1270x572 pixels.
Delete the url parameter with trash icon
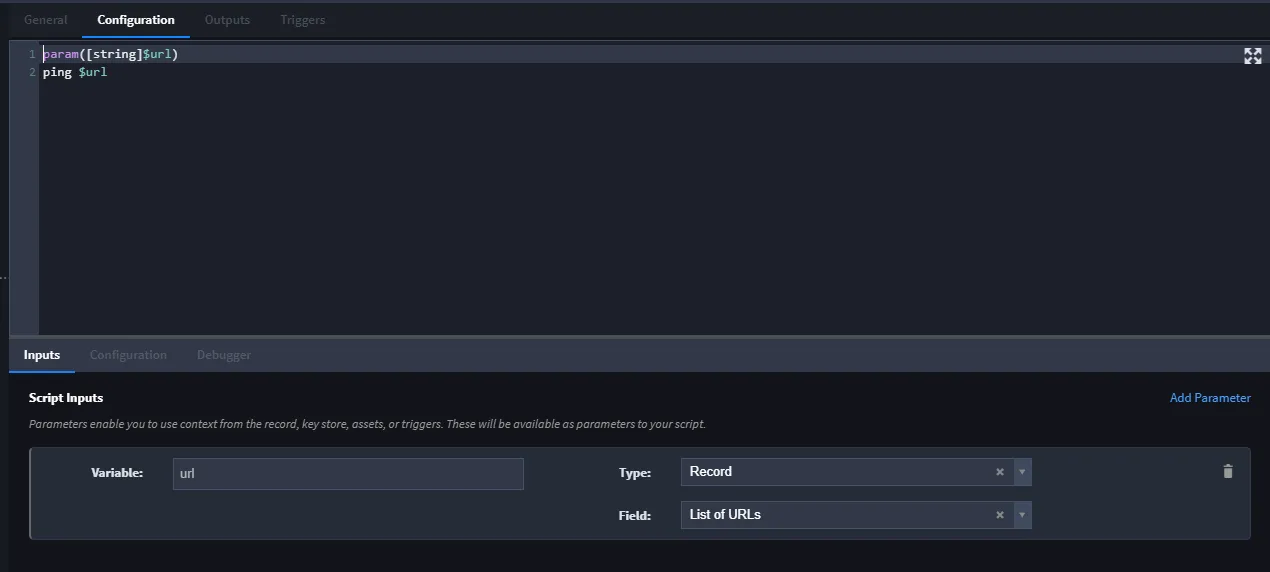(x=1228, y=471)
